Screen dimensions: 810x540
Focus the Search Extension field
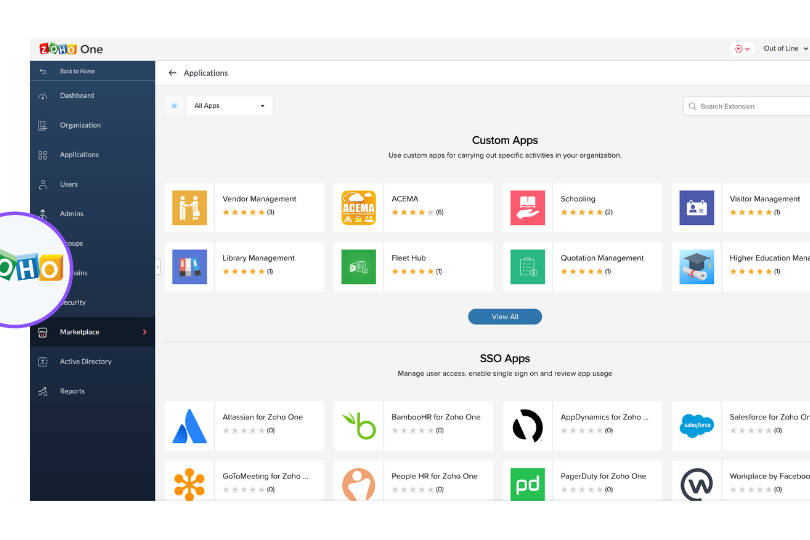[750, 106]
